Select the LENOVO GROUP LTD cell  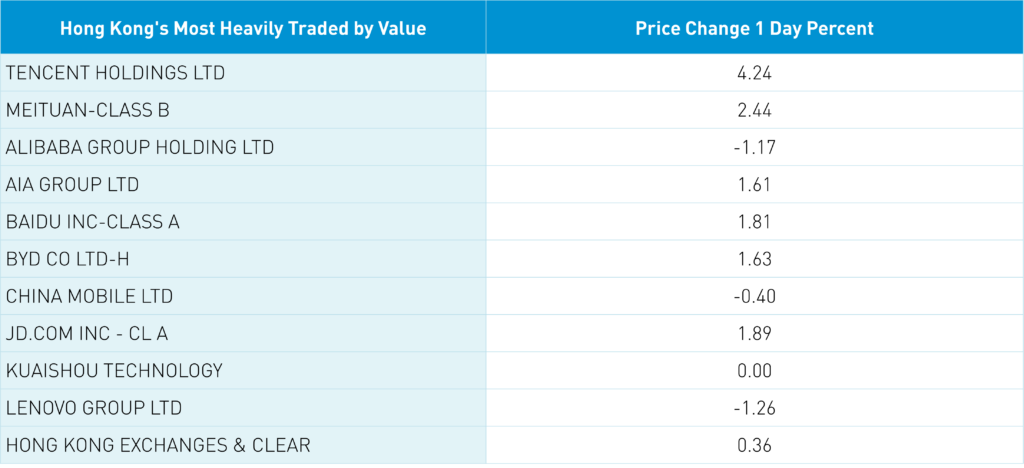point(94,408)
